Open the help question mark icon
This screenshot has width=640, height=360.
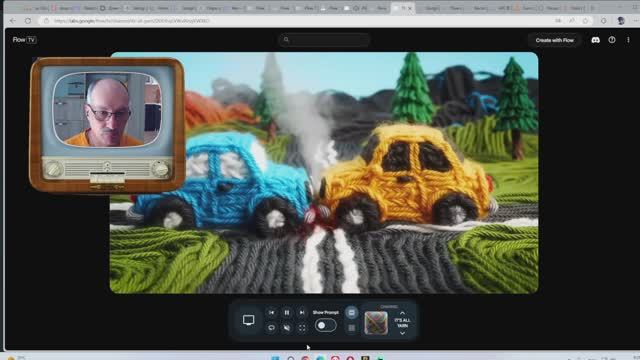pos(612,40)
